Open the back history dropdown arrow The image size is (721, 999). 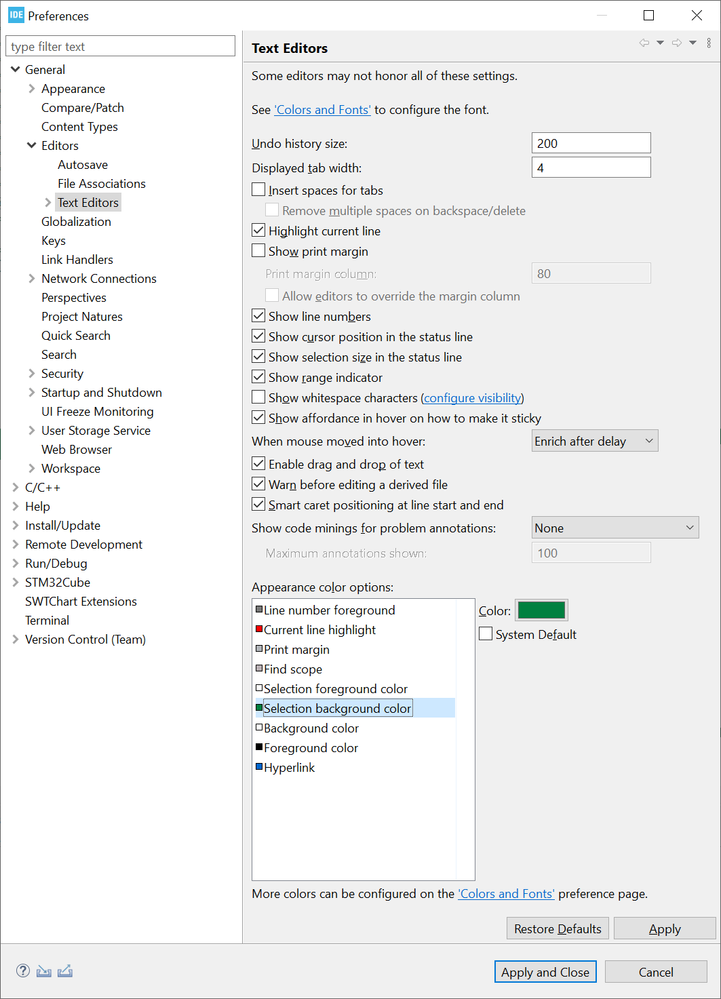pyautogui.click(x=660, y=43)
